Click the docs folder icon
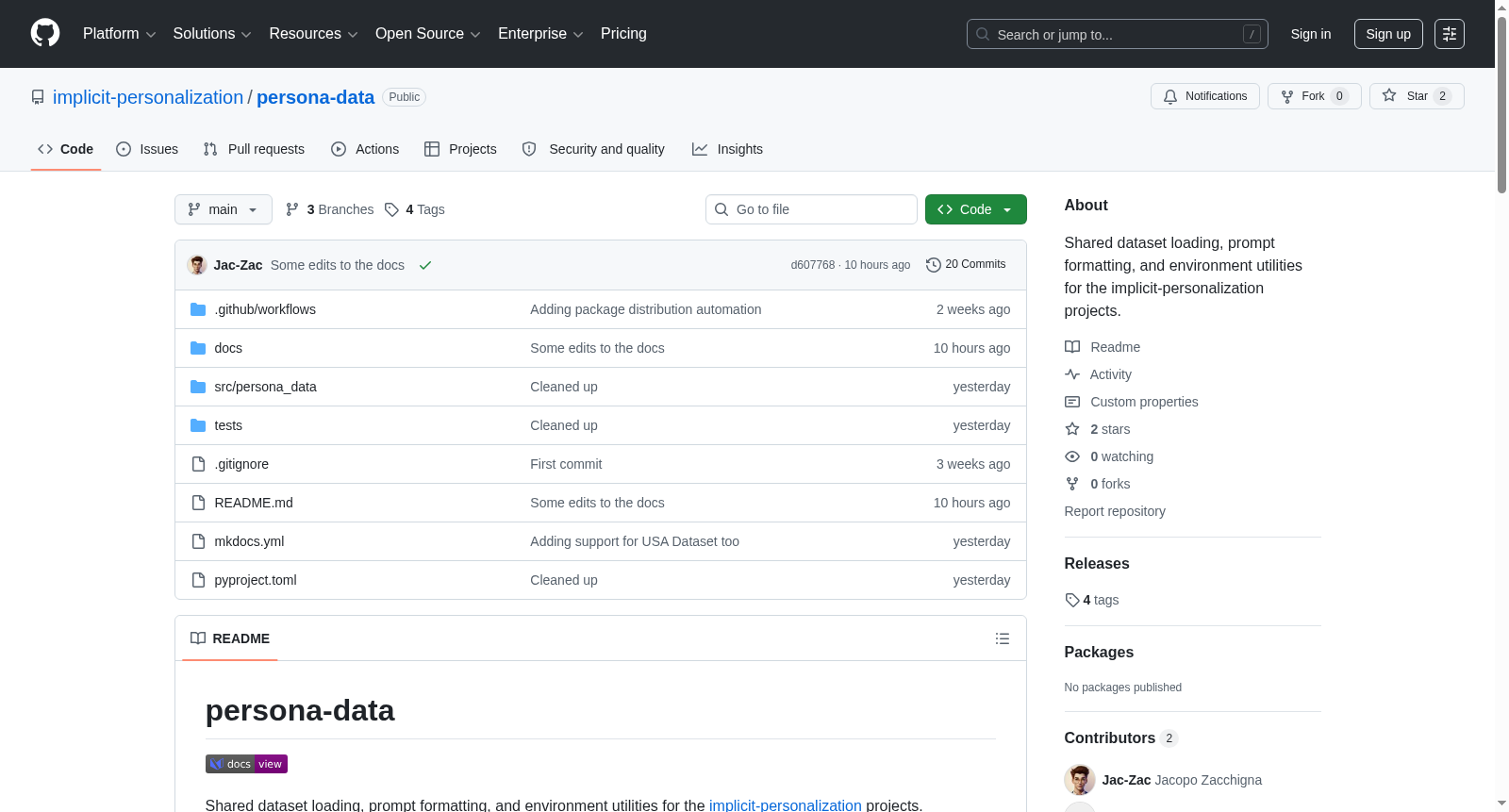The height and width of the screenshot is (812, 1509). (198, 348)
